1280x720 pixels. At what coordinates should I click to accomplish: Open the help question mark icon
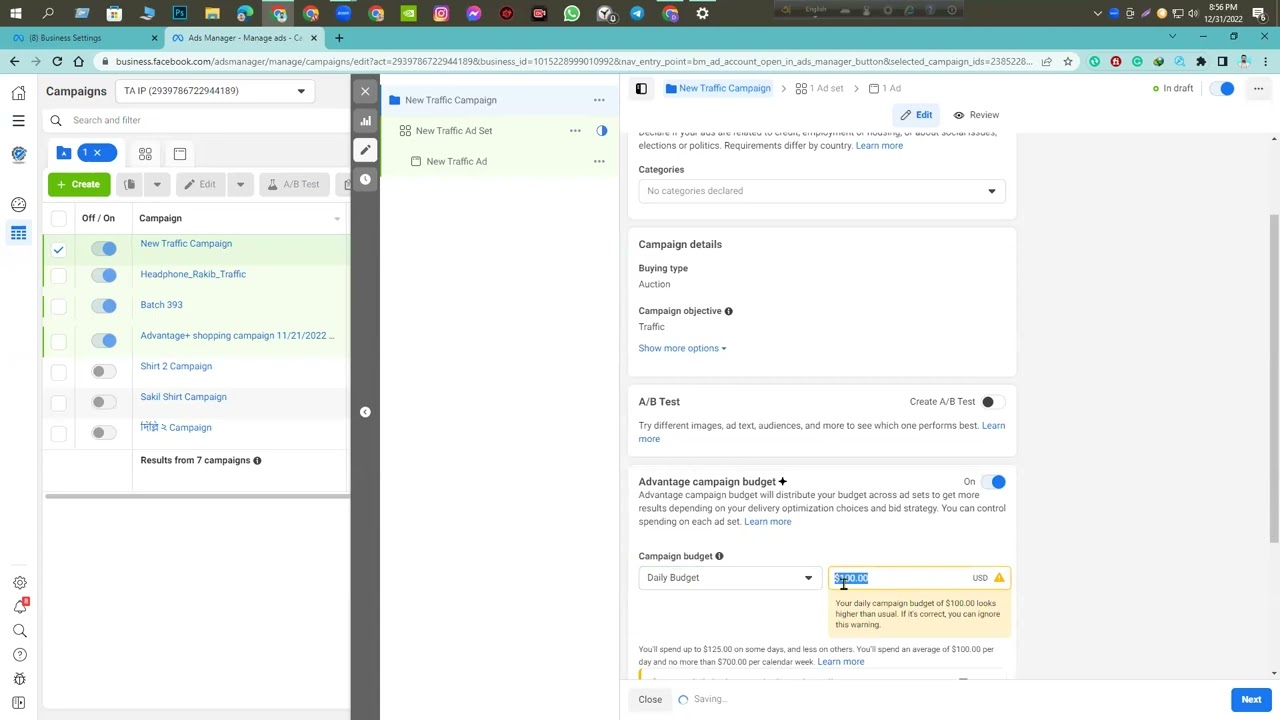pos(19,655)
